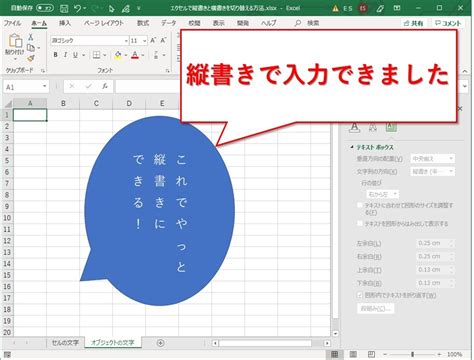The image size is (474, 360).
Task: Open the Insert (挿入) ribbon tab
Action: pos(65,23)
